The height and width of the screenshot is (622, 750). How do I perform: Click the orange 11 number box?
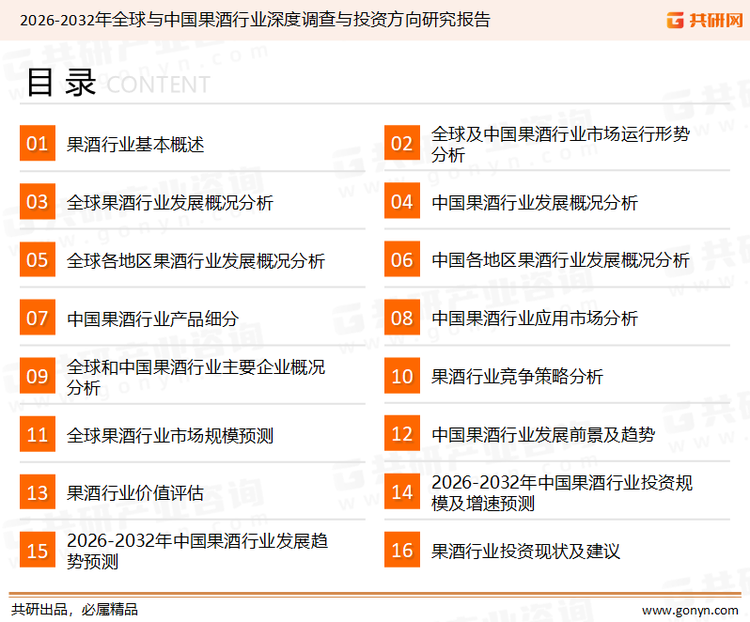coord(37,434)
